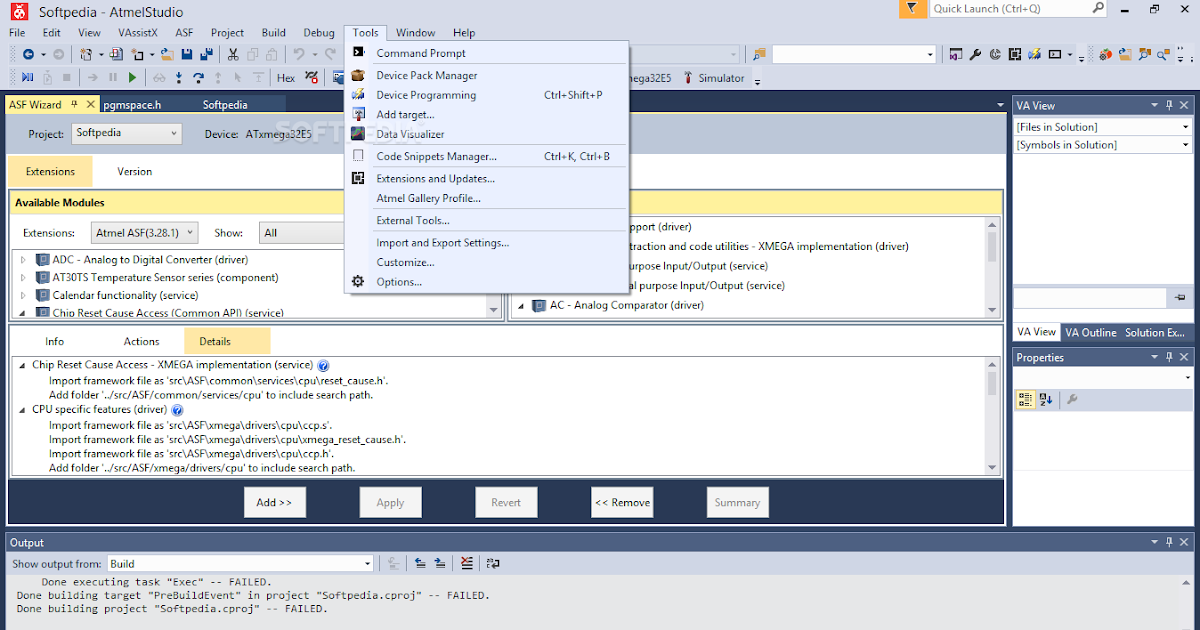This screenshot has width=1200, height=630.
Task: Collapse CPU specific features (driver) section
Action: (23, 410)
